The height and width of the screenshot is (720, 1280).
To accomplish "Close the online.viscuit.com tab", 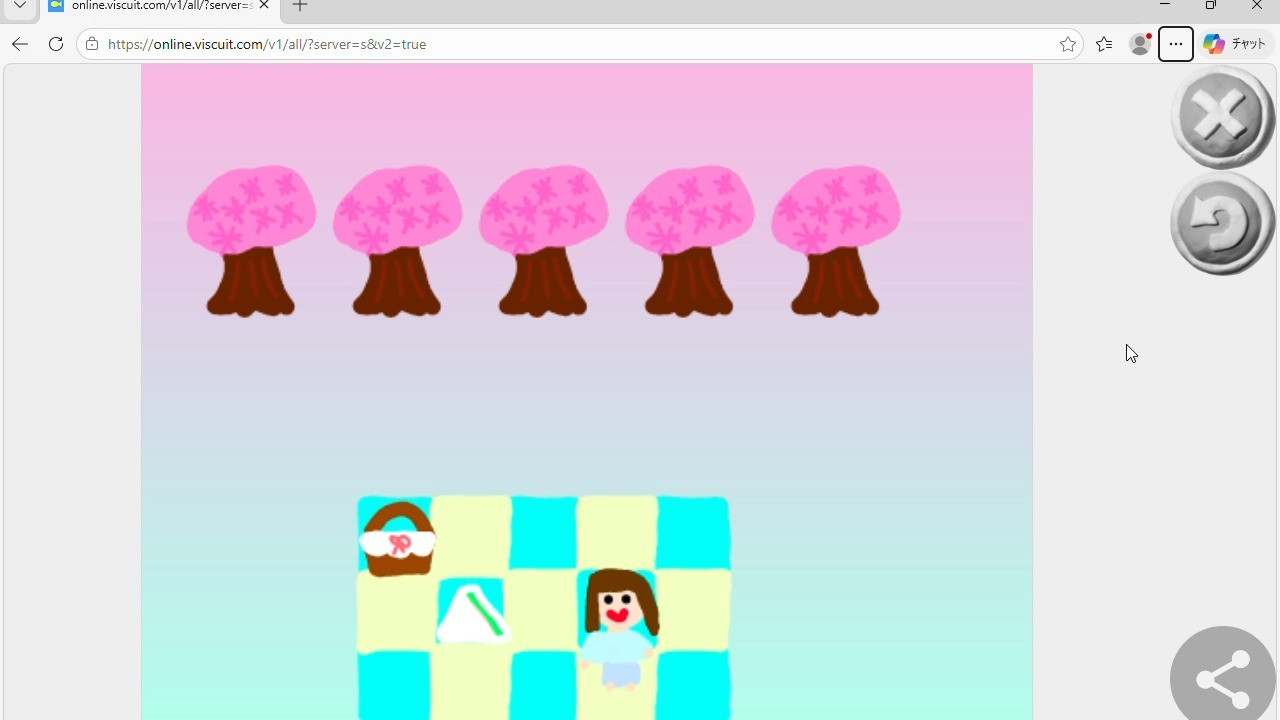I will [264, 5].
